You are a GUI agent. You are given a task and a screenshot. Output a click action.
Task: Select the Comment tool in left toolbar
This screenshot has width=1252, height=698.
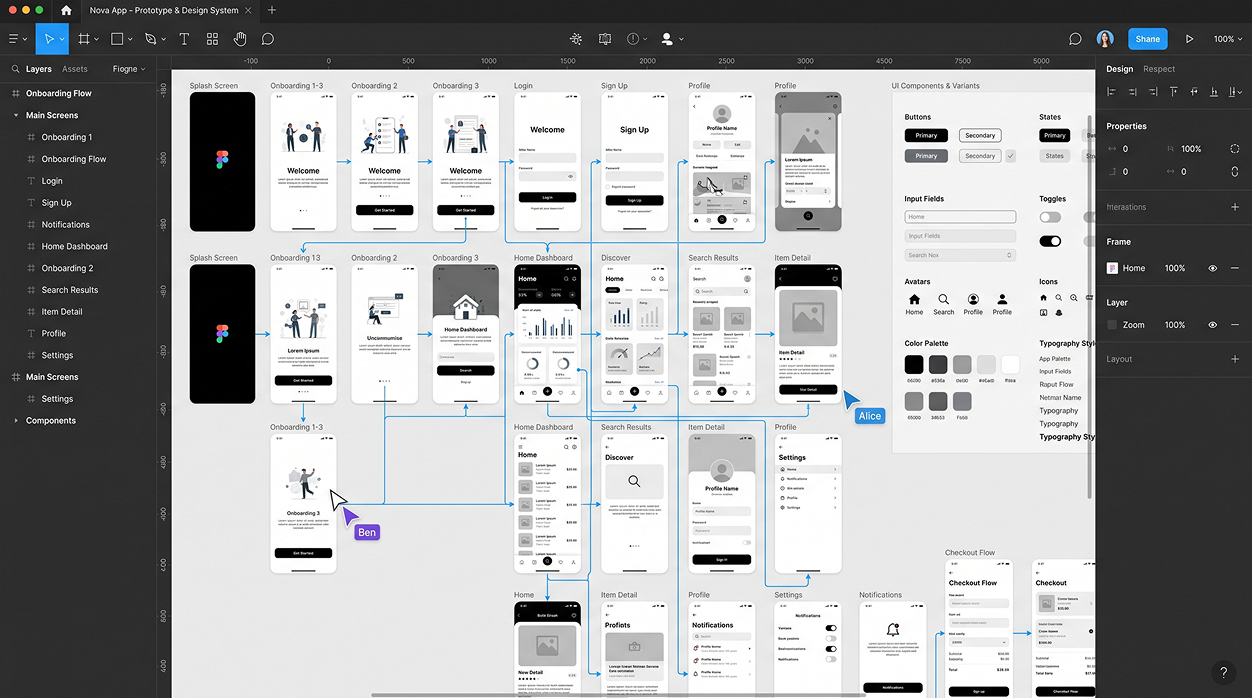coord(268,39)
